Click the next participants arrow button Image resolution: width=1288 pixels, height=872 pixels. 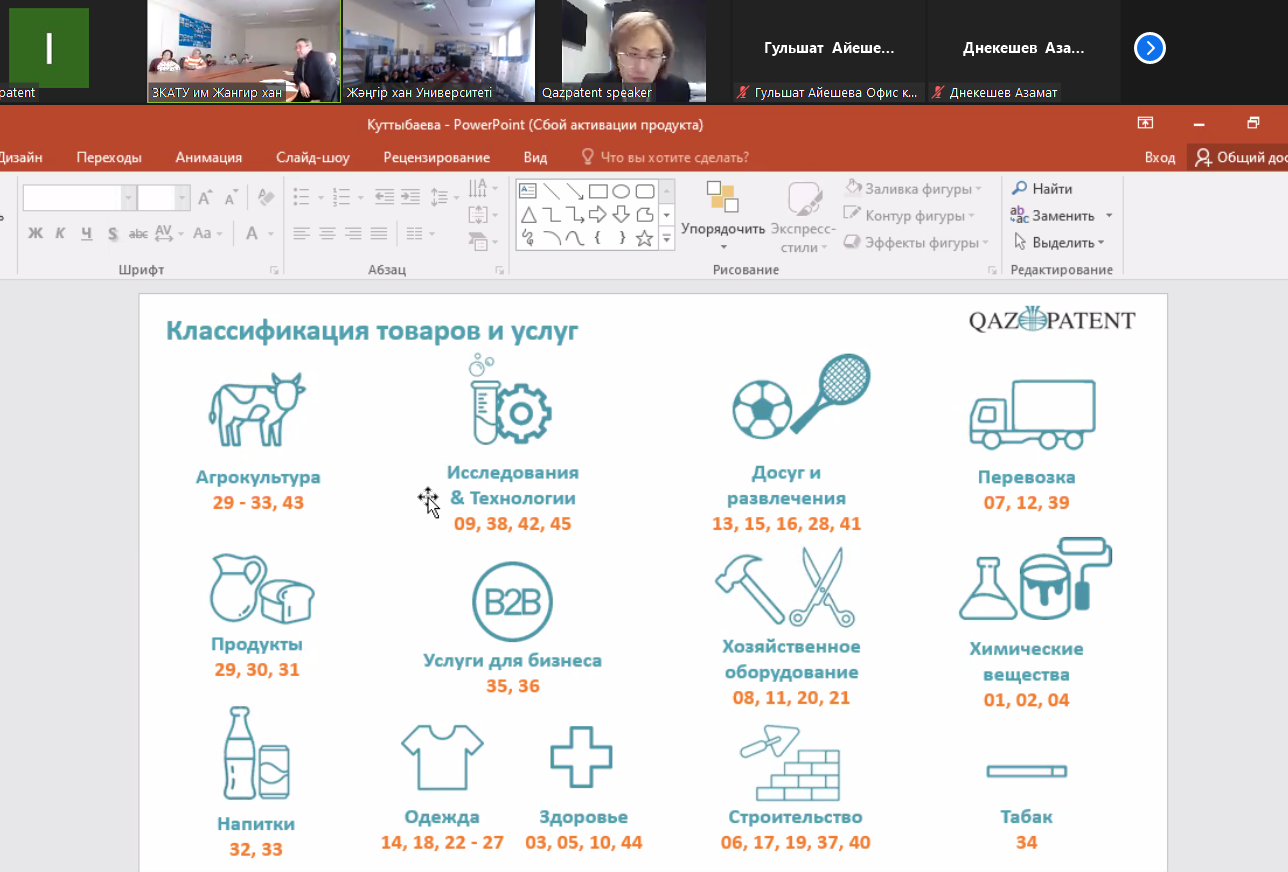tap(1150, 48)
